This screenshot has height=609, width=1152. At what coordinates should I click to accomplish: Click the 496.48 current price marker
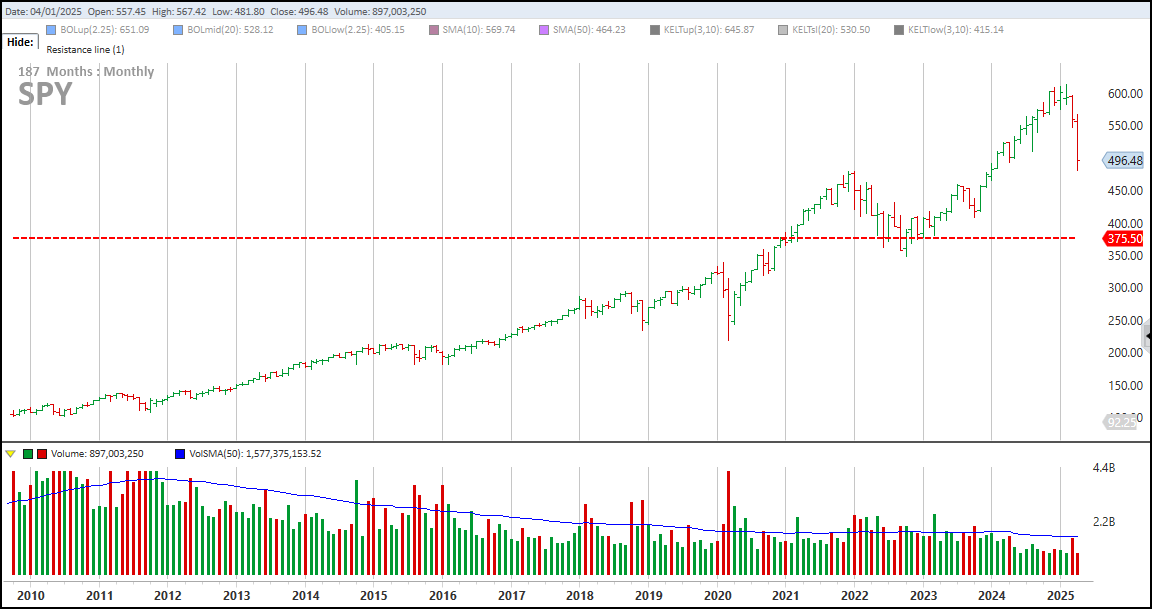pyautogui.click(x=1123, y=160)
